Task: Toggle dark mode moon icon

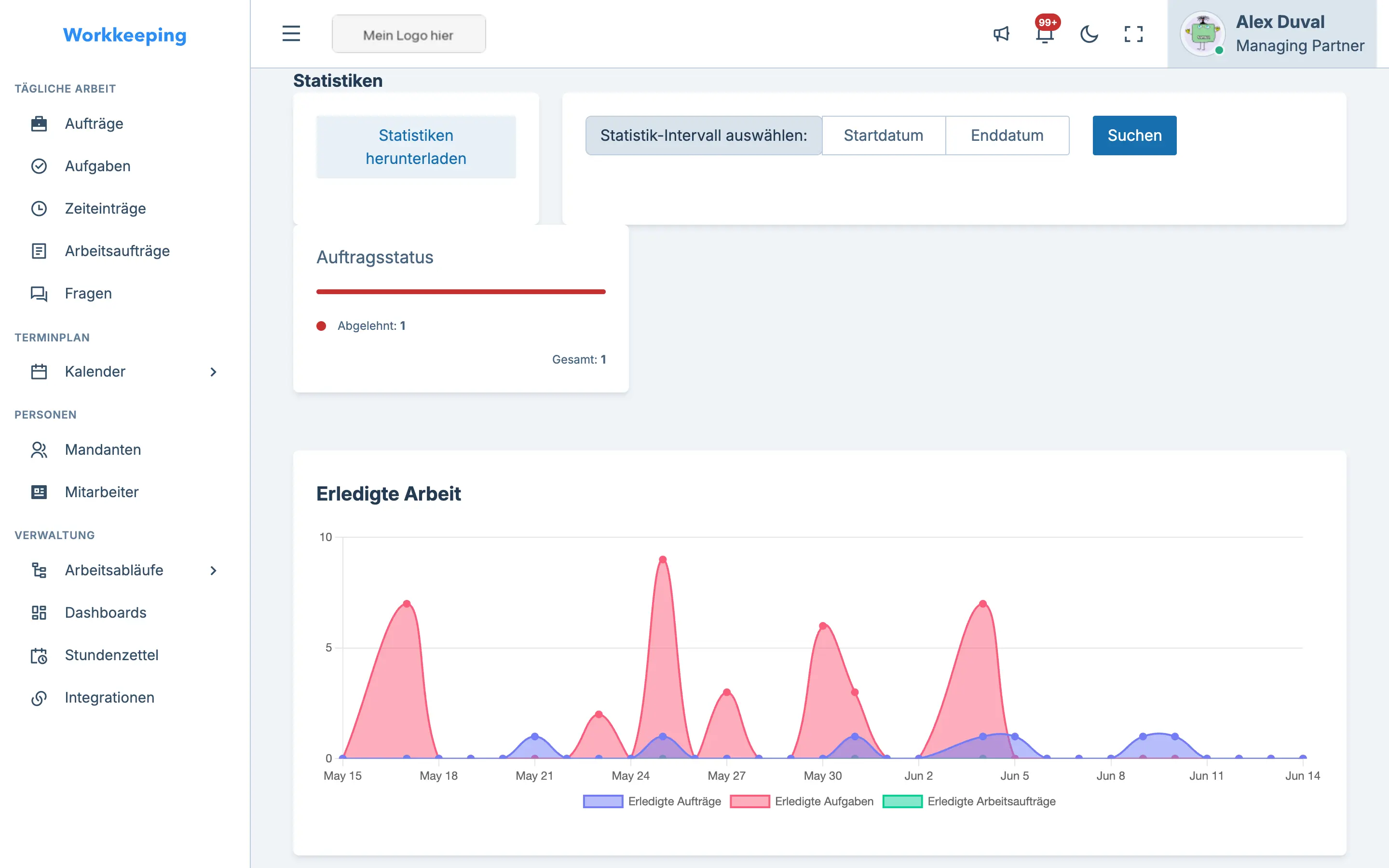Action: (1089, 34)
